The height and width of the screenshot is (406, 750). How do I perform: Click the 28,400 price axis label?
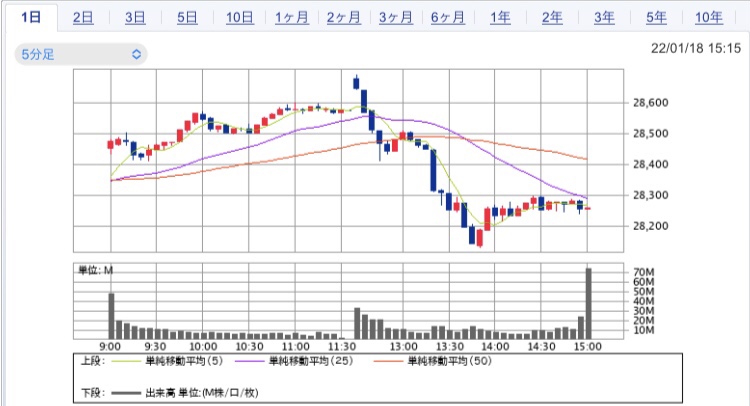(x=651, y=165)
